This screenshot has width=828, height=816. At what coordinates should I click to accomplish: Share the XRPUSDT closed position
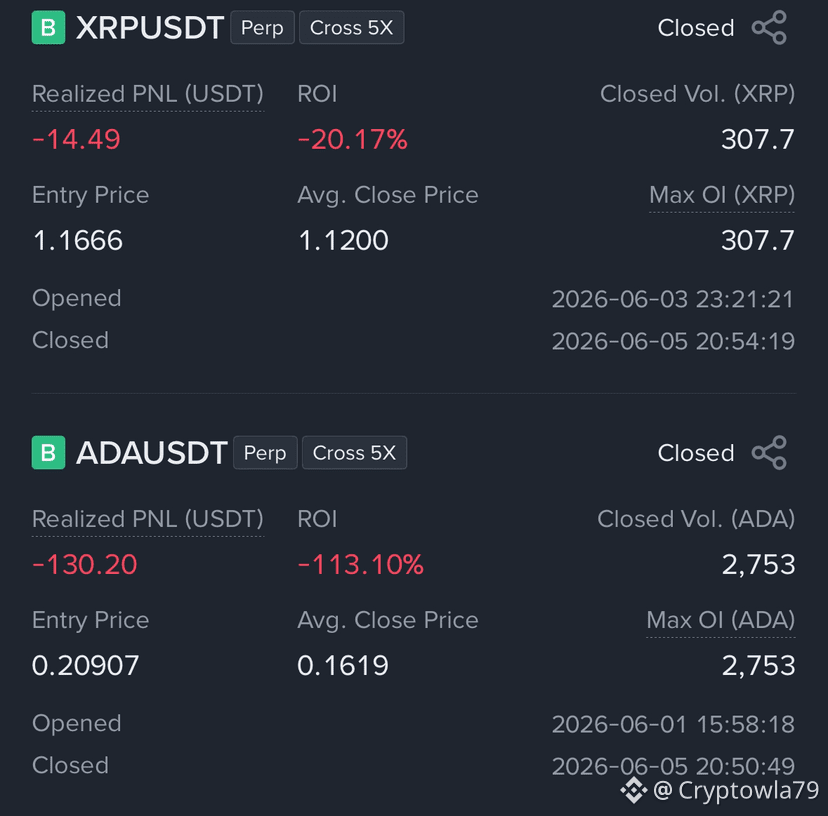tap(769, 27)
